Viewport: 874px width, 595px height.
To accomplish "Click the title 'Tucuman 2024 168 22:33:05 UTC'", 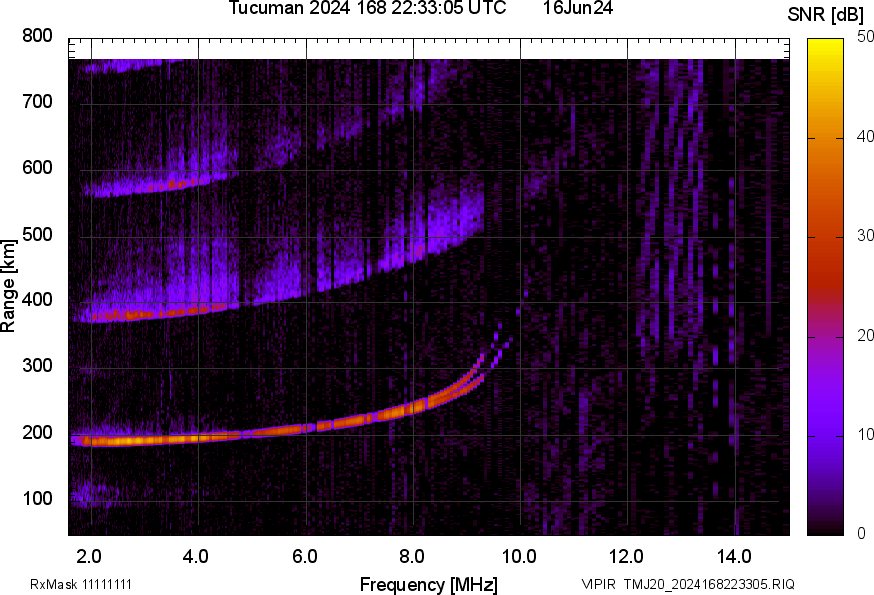I will click(367, 8).
